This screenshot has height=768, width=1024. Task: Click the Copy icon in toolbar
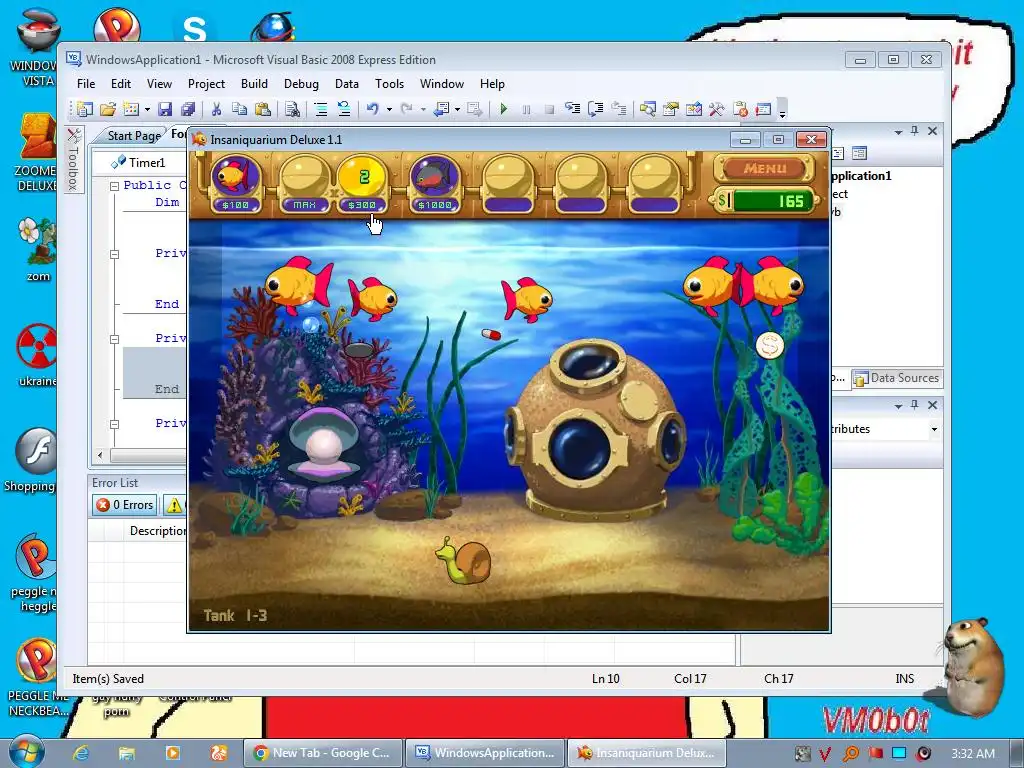coord(239,109)
